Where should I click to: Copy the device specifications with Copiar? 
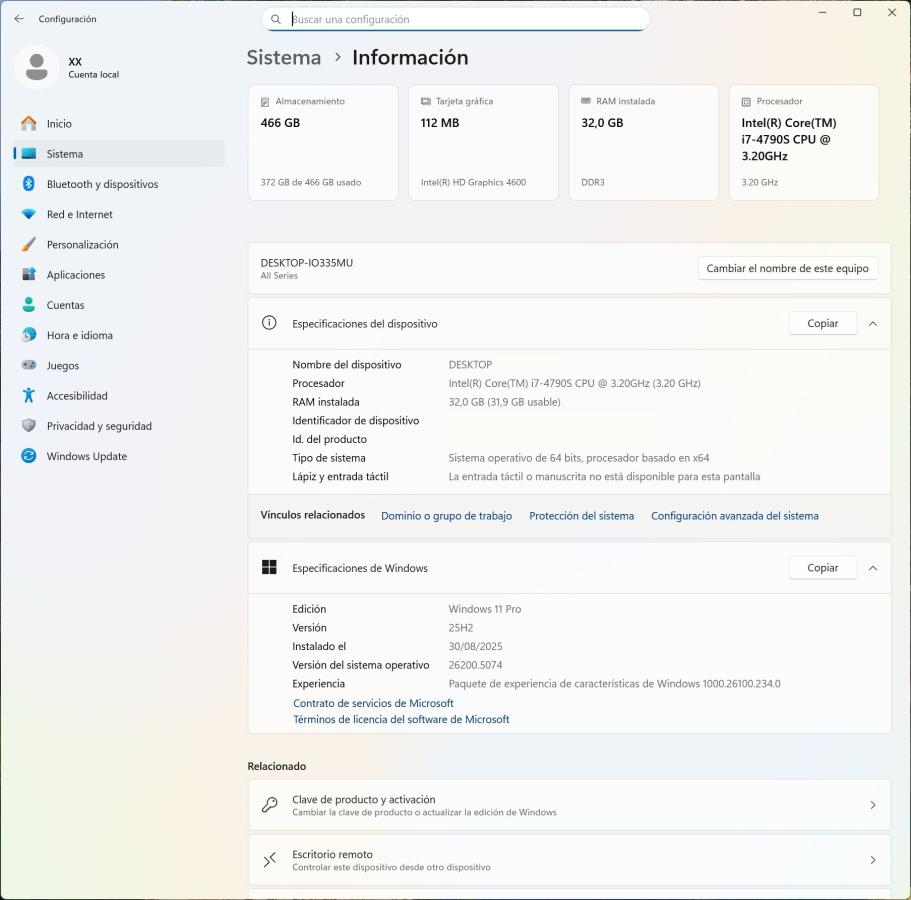[822, 324]
